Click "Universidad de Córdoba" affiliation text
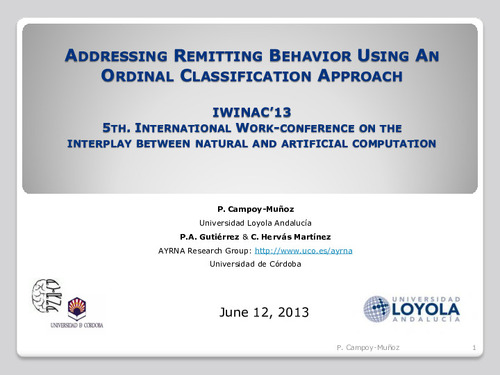Image resolution: width=500 pixels, height=375 pixels. click(x=255, y=264)
